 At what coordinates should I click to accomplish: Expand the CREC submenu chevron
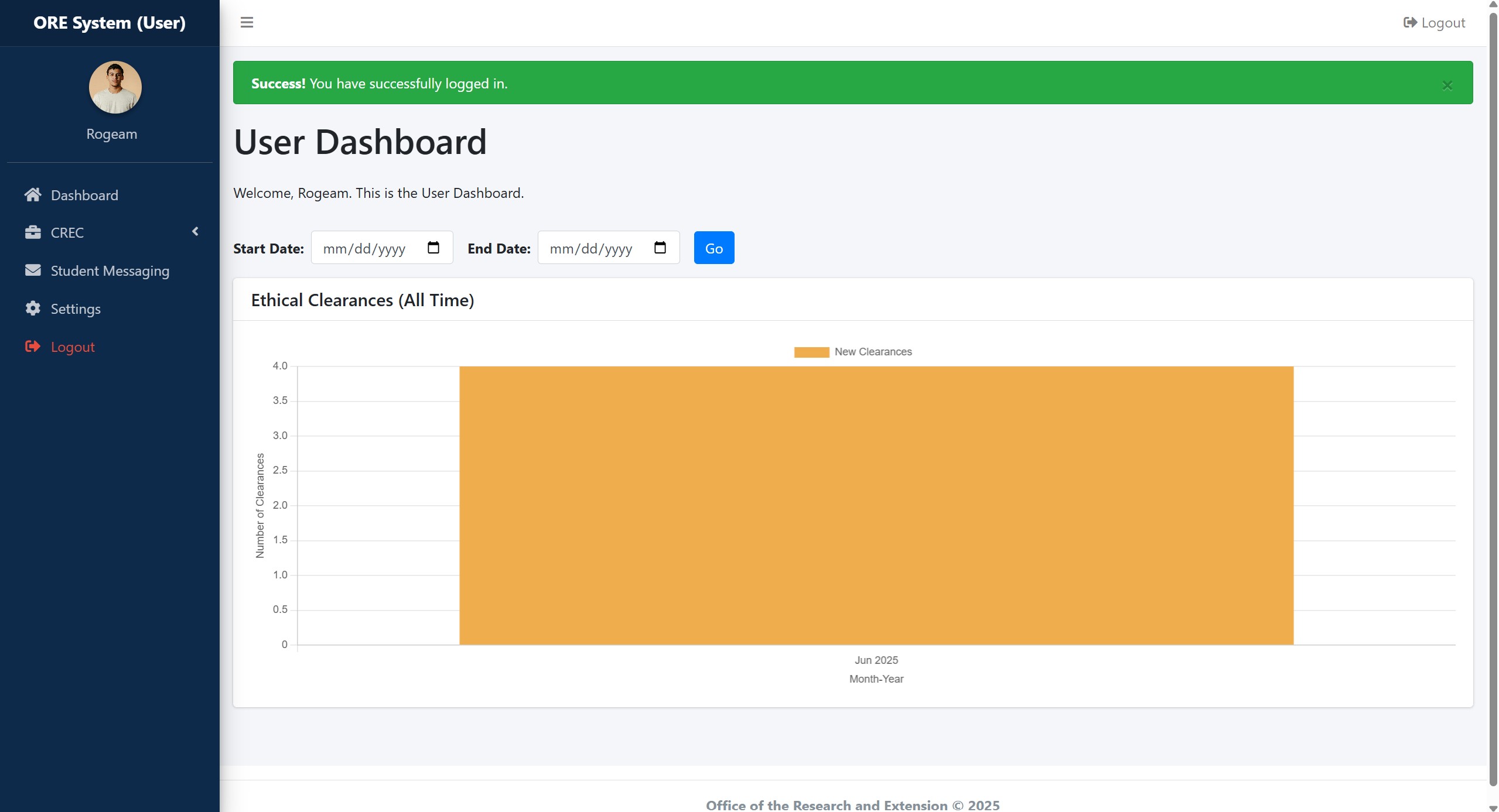pyautogui.click(x=195, y=232)
